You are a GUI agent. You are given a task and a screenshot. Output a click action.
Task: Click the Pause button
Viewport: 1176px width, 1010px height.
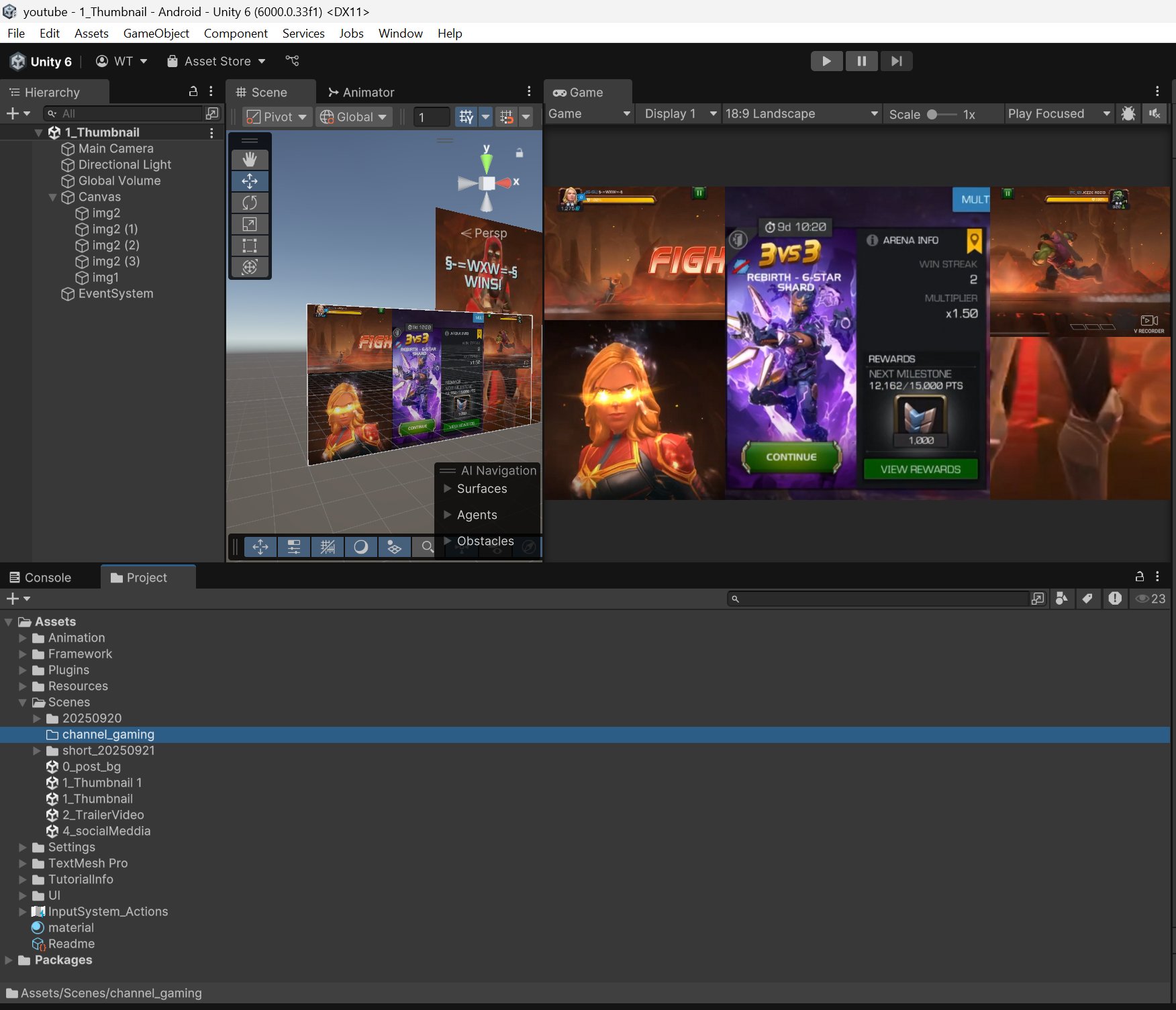point(861,61)
